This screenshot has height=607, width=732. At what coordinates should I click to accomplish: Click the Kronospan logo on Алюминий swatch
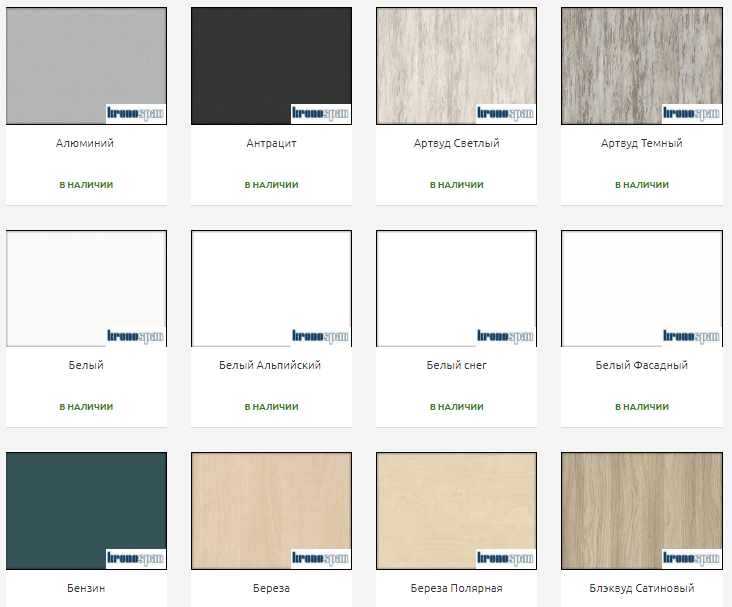(x=135, y=113)
